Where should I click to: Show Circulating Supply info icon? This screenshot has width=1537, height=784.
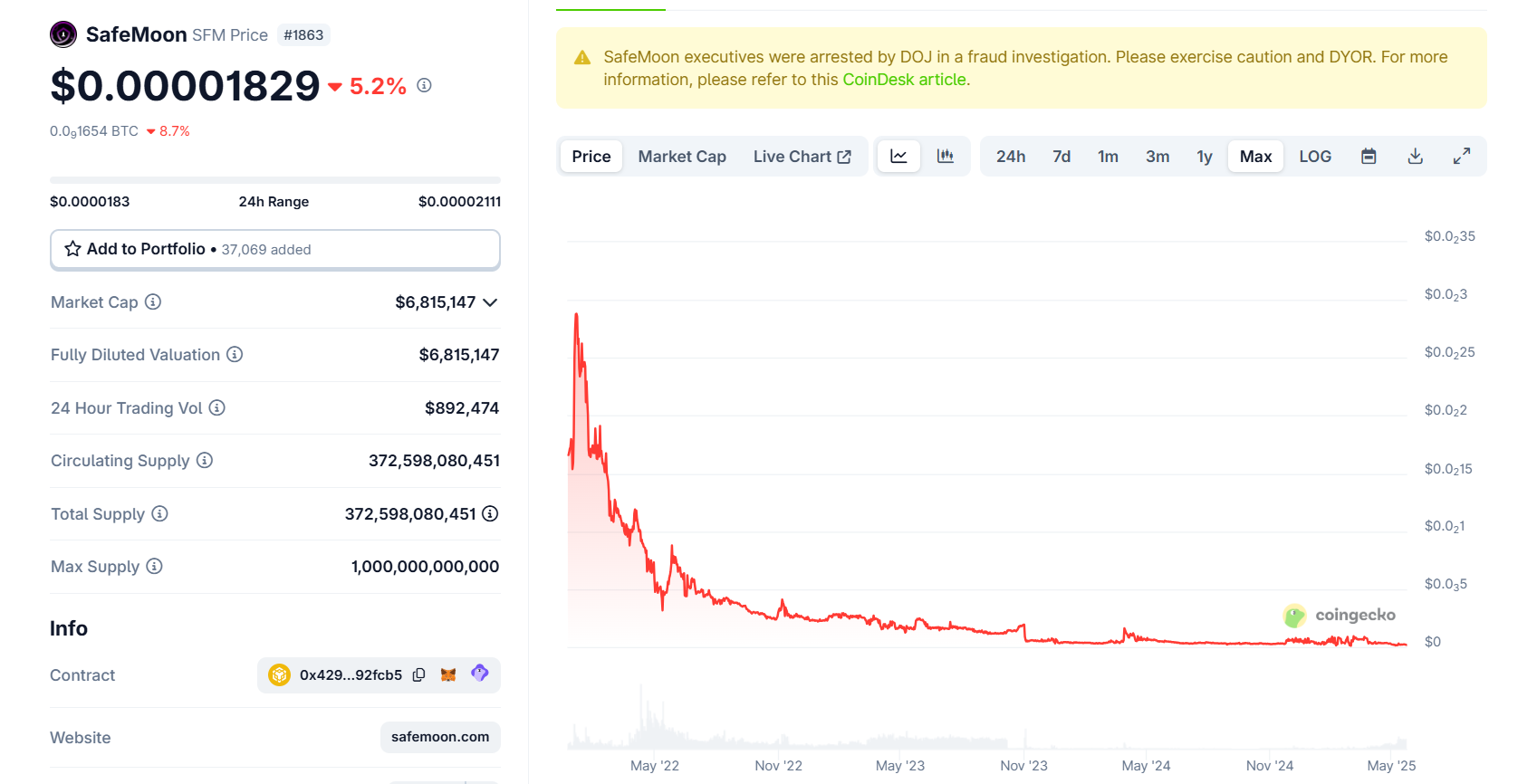point(205,460)
